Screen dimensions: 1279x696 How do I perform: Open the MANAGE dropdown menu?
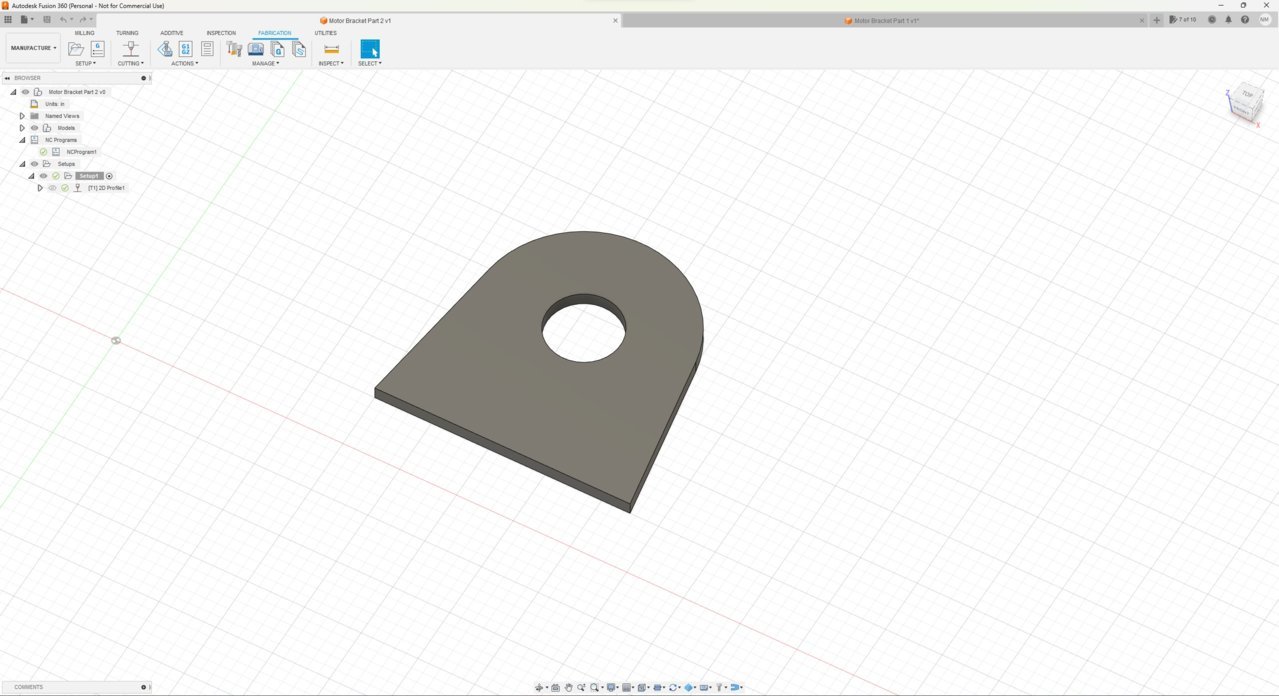pyautogui.click(x=265, y=63)
